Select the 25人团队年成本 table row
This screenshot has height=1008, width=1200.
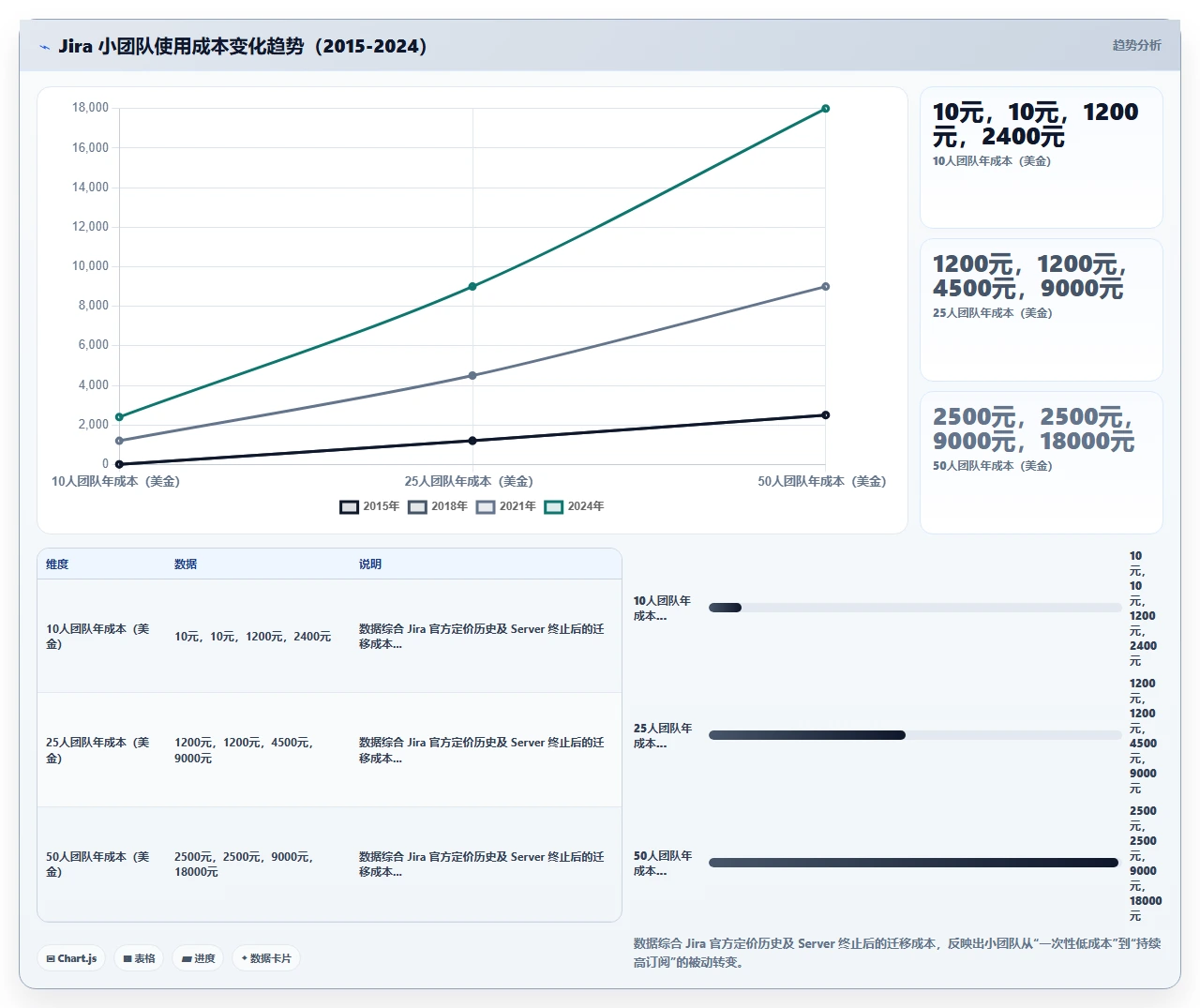329,750
